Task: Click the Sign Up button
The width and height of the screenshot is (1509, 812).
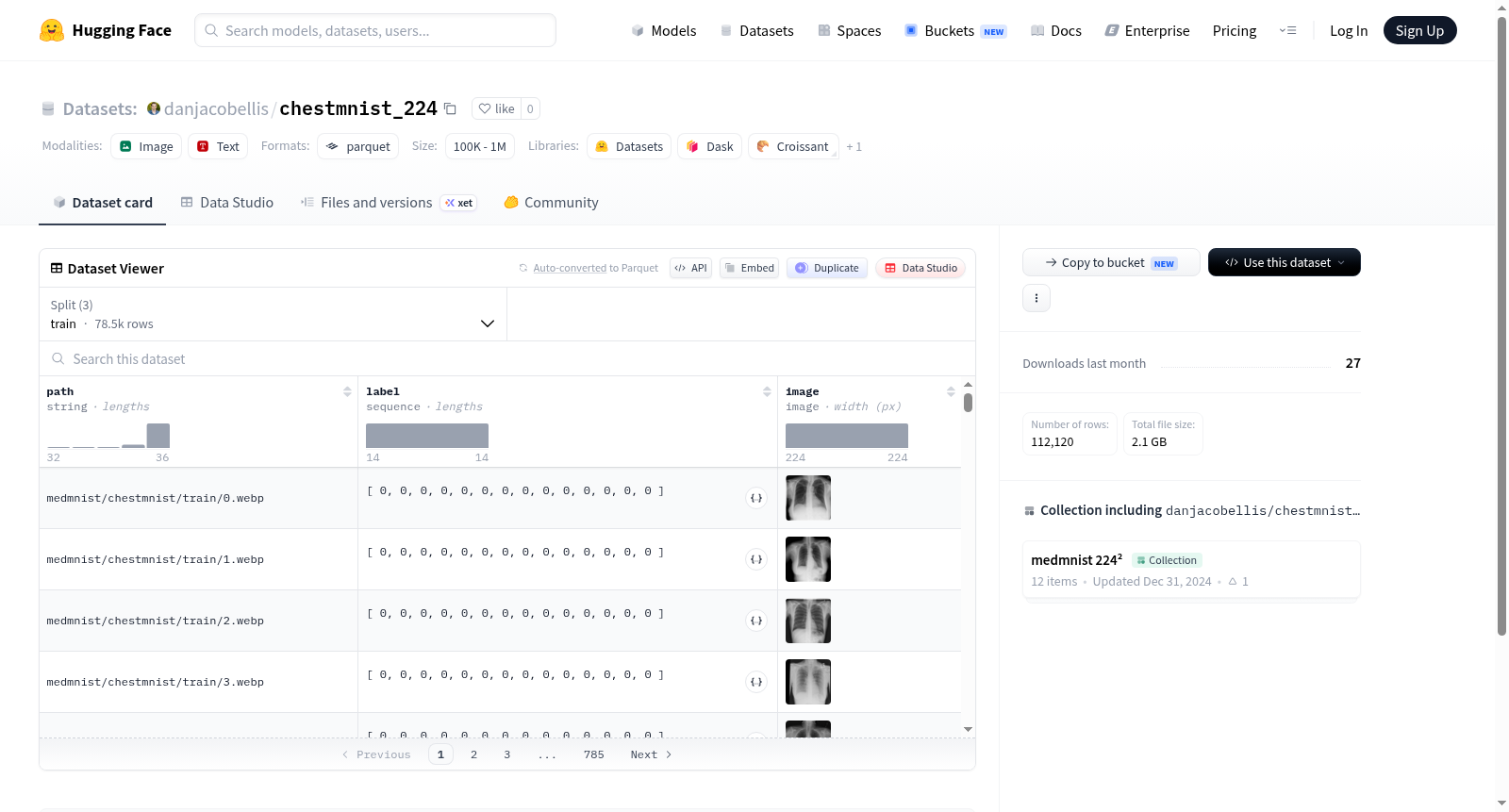Action: (x=1419, y=30)
